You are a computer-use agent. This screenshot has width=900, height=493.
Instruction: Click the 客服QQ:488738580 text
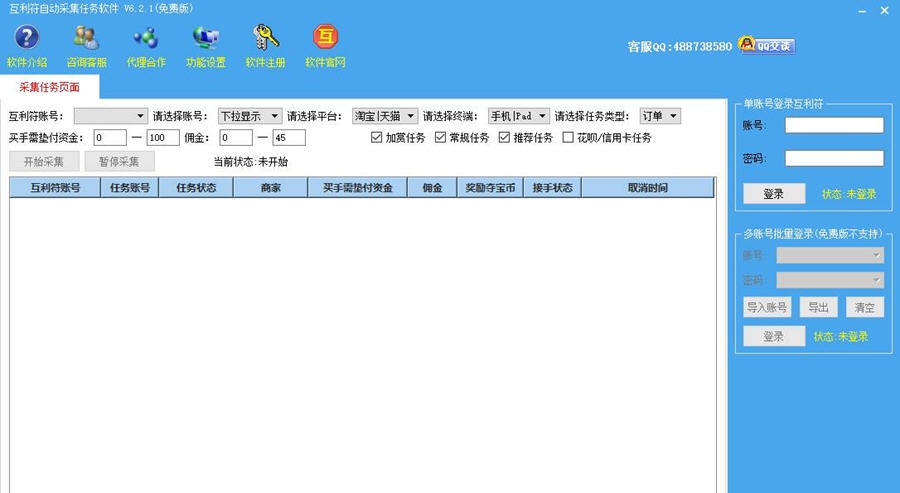click(680, 46)
